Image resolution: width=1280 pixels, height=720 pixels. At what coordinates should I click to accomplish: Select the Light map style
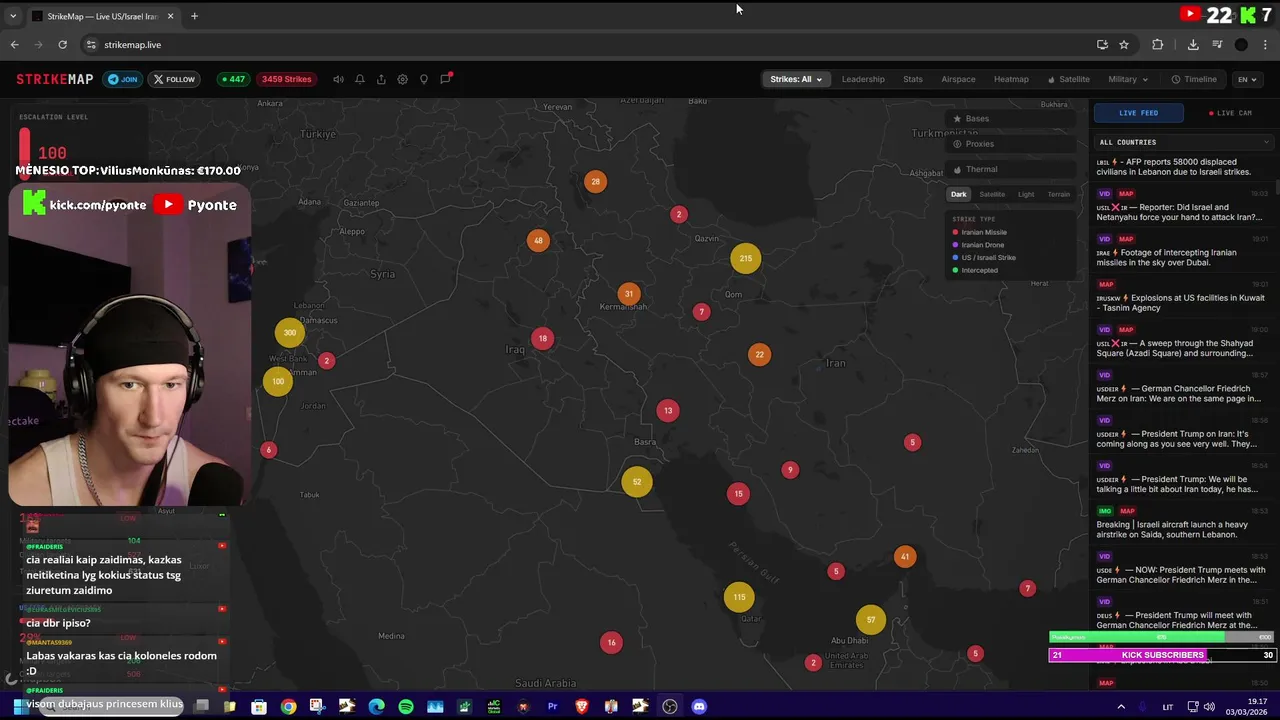click(x=1026, y=194)
